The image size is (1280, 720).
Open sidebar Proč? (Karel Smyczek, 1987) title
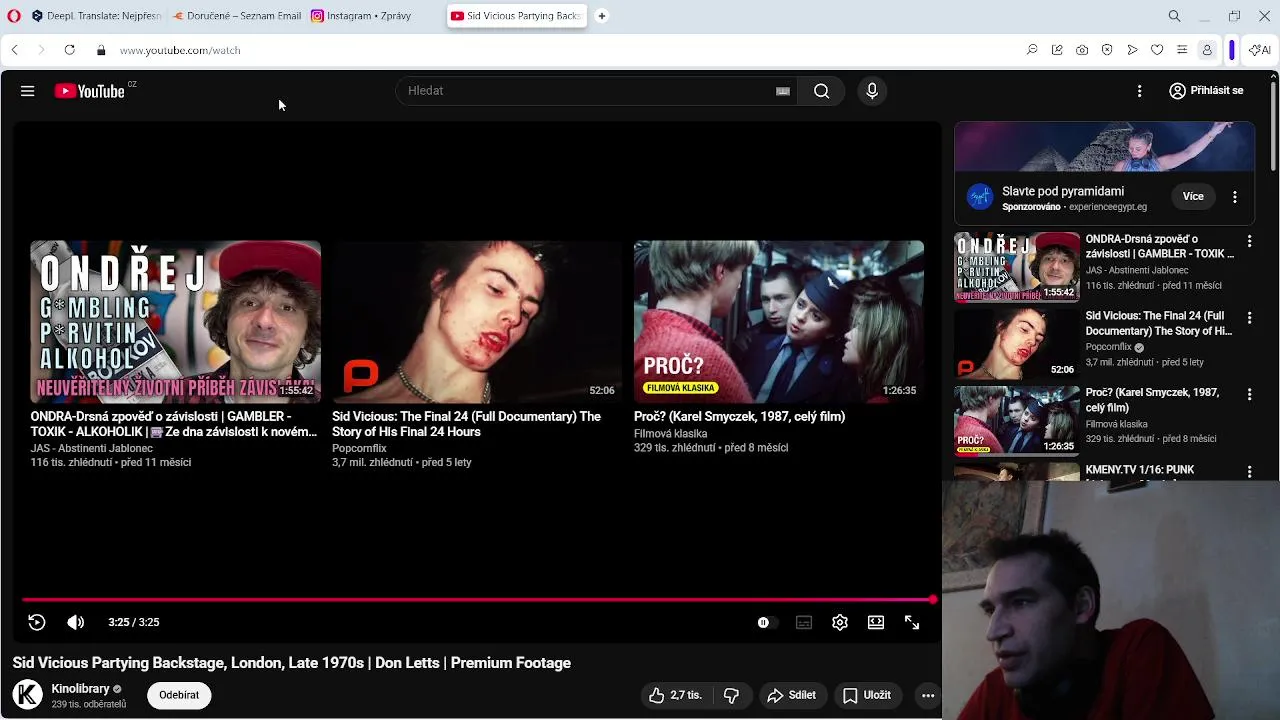tap(1152, 400)
